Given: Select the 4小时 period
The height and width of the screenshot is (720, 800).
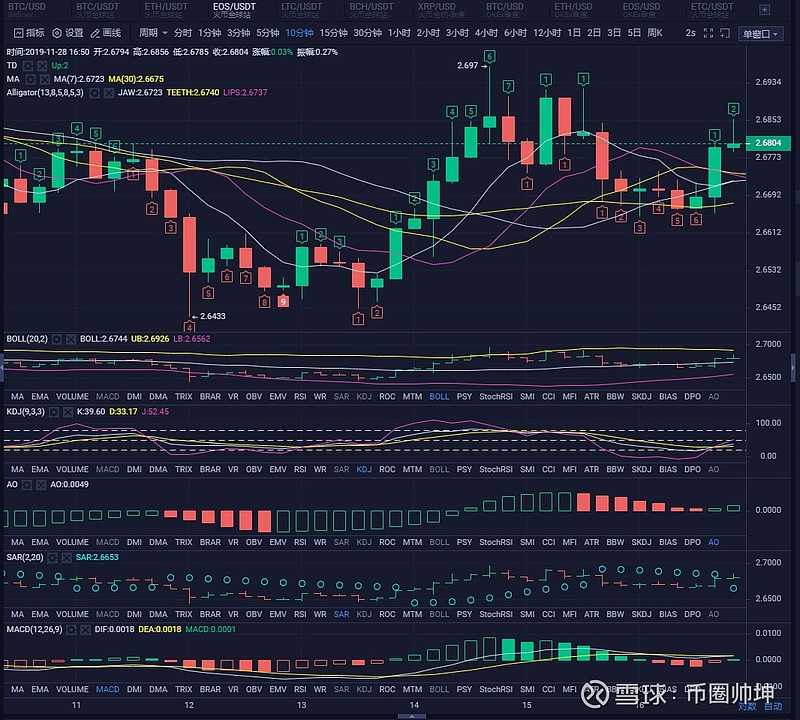Looking at the screenshot, I should [x=486, y=33].
